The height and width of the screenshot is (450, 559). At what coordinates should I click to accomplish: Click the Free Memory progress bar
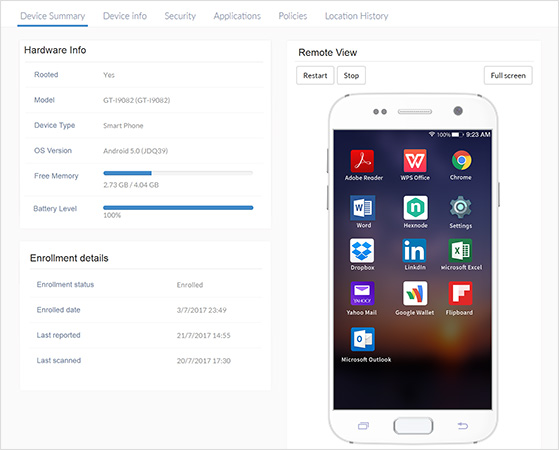pos(178,173)
